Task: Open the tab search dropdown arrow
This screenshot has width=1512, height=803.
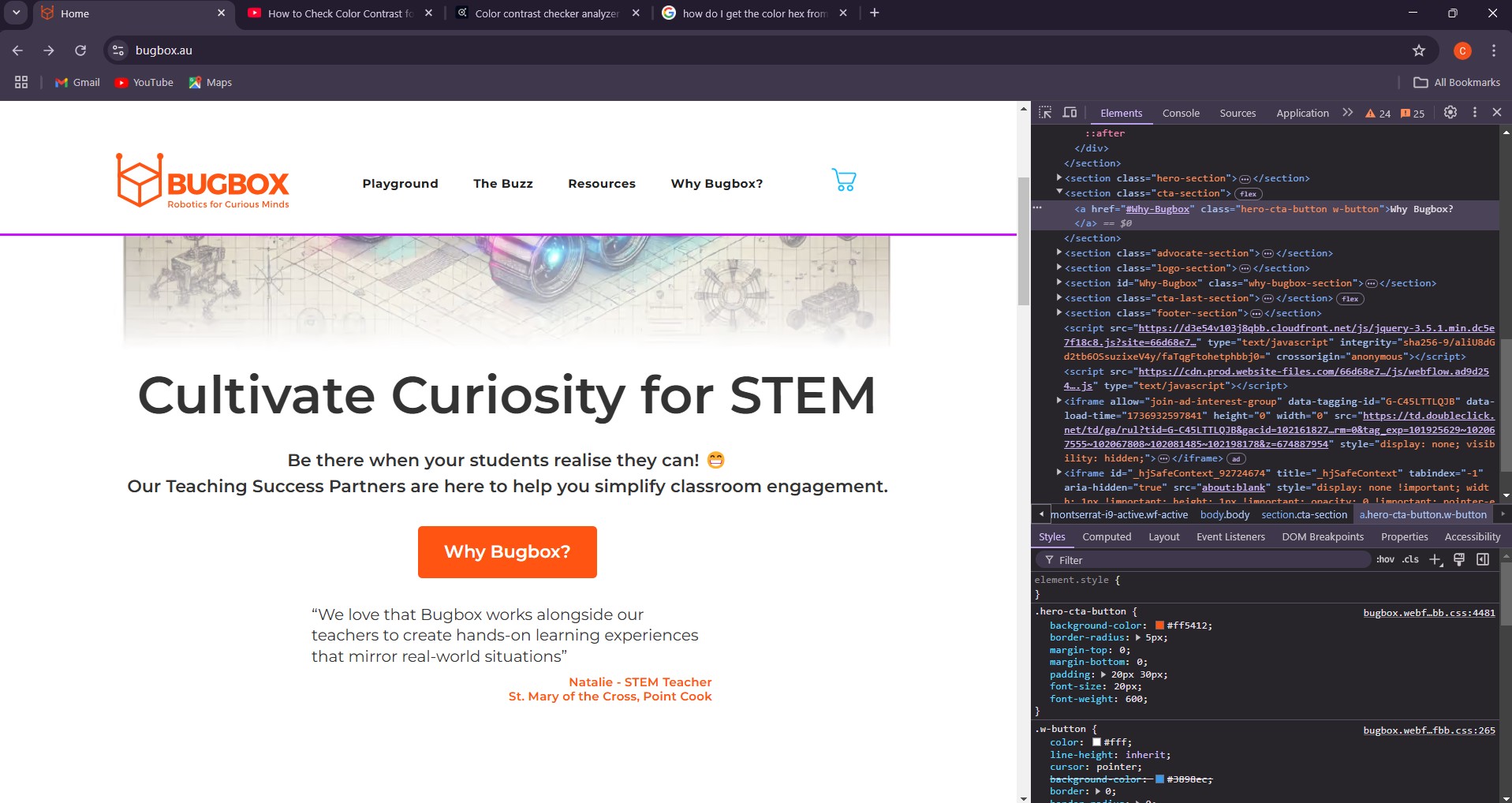Action: pos(16,13)
